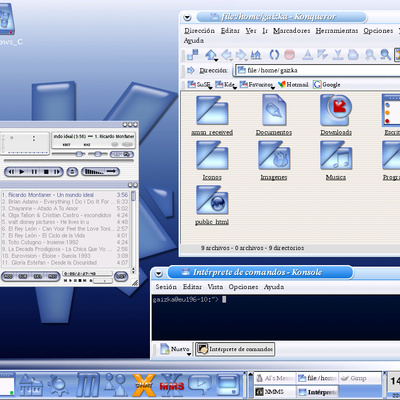Image resolution: width=400 pixels, height=400 pixels.
Task: Launch the XMMS panel icon
Action: (x=172, y=385)
